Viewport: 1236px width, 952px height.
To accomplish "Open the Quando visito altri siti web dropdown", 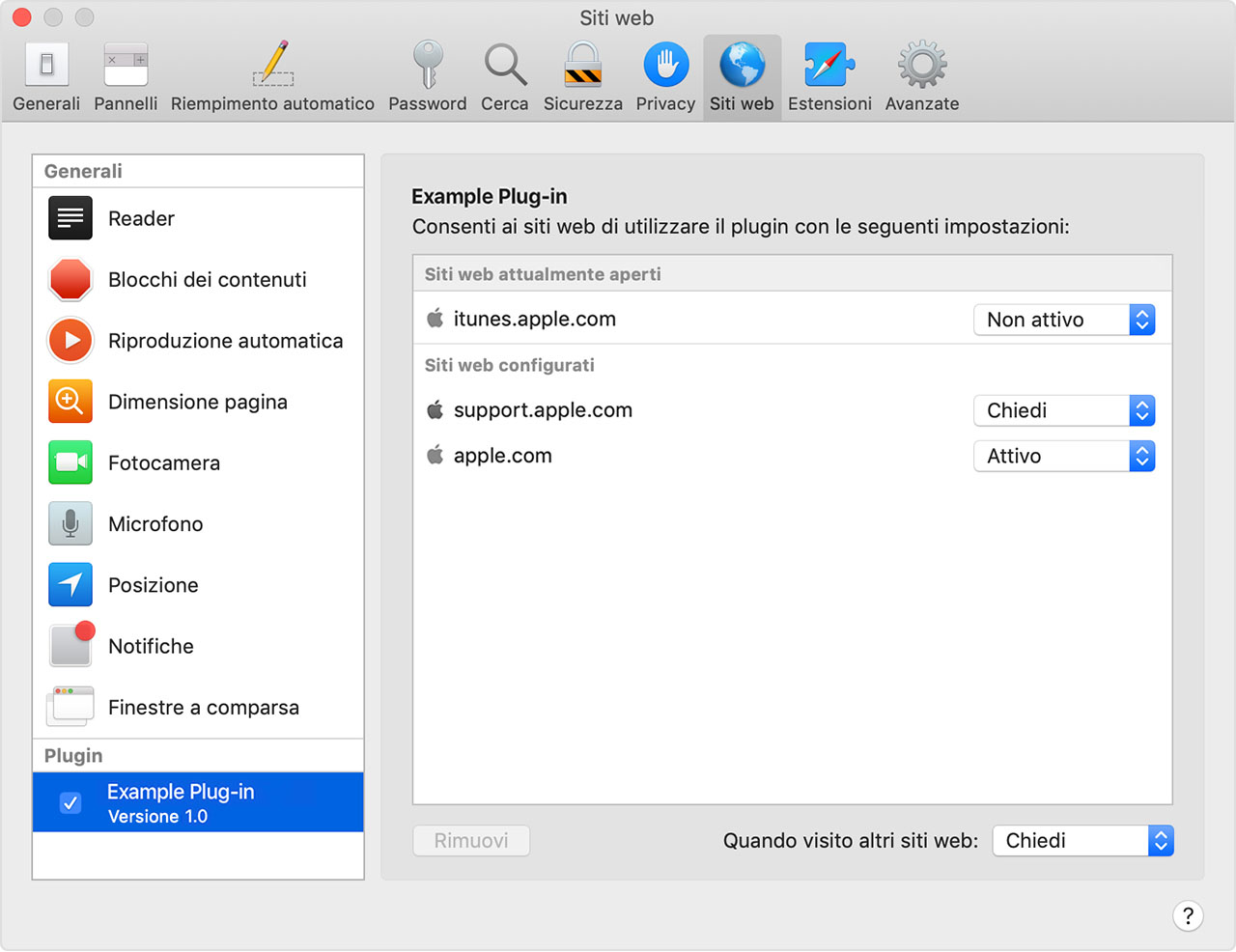I will (1082, 840).
